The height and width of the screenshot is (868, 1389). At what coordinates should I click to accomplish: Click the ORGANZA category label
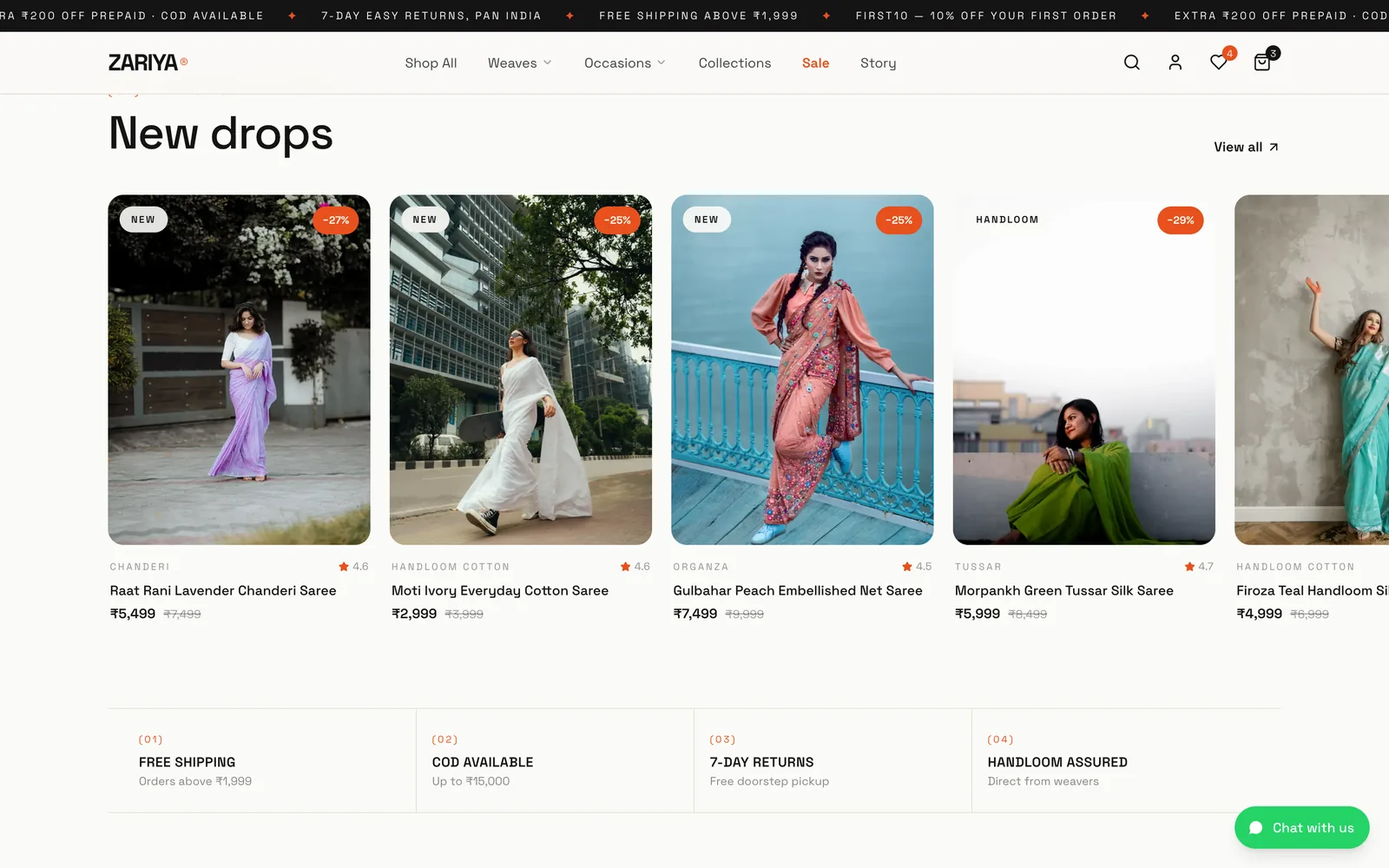[x=701, y=567]
